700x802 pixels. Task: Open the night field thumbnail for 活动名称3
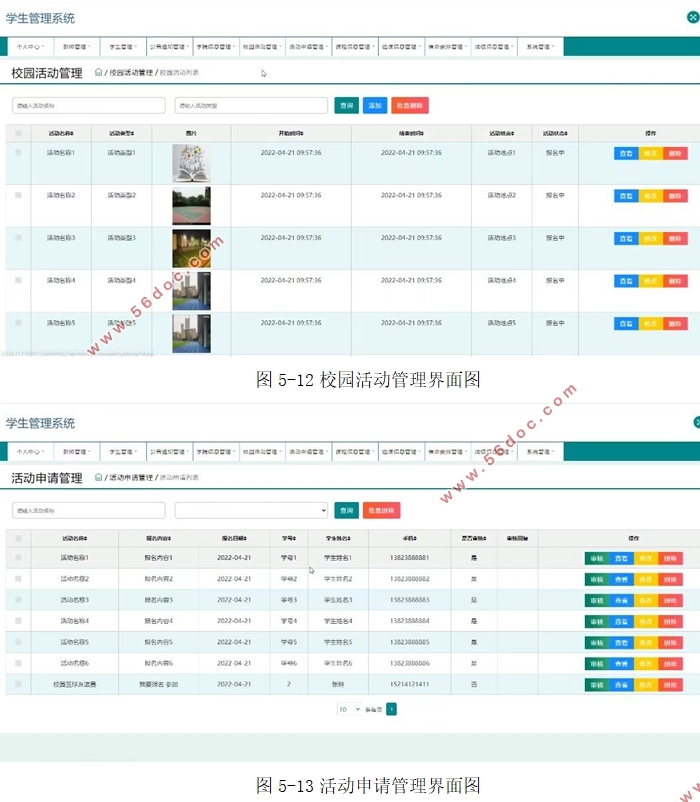(x=191, y=249)
